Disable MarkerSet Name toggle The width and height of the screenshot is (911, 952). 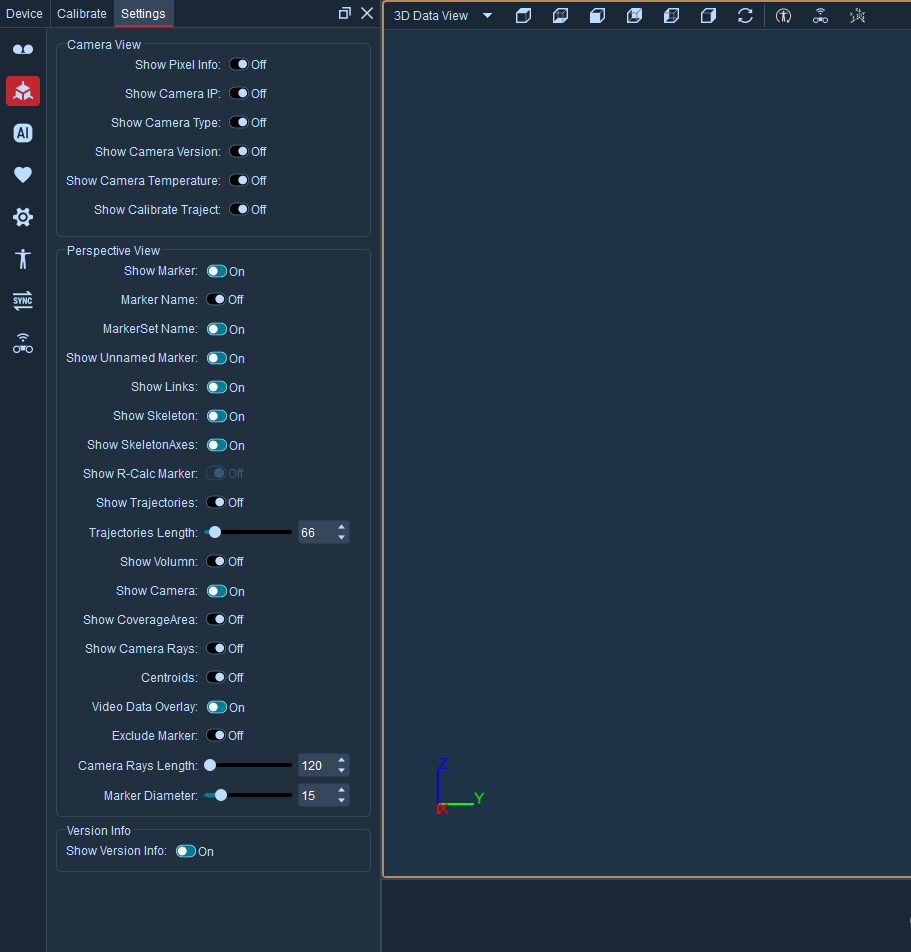tap(217, 329)
